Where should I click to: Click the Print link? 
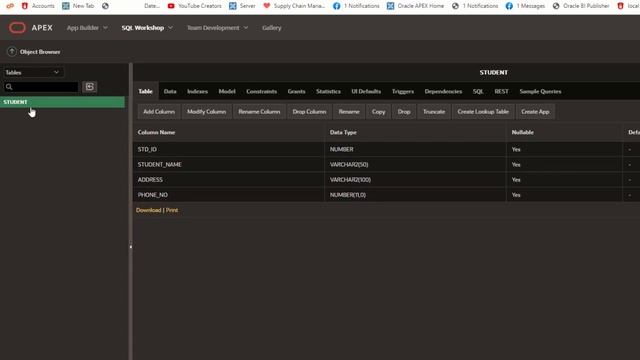click(x=172, y=210)
